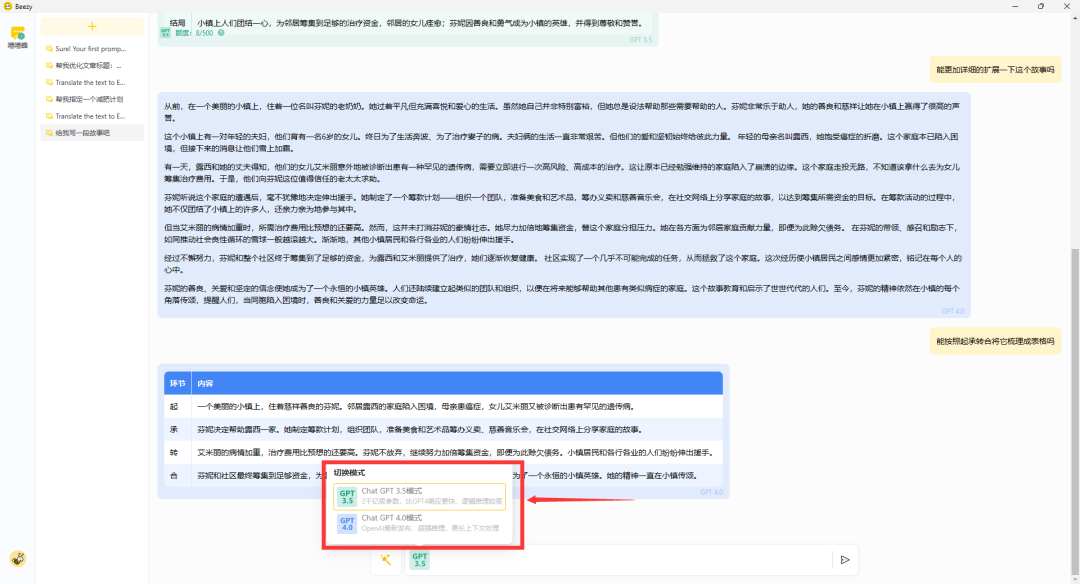The image size is (1080, 584).
Task: Click the 能按照起承转合梳理成表格 suggestion
Action: pyautogui.click(x=996, y=341)
